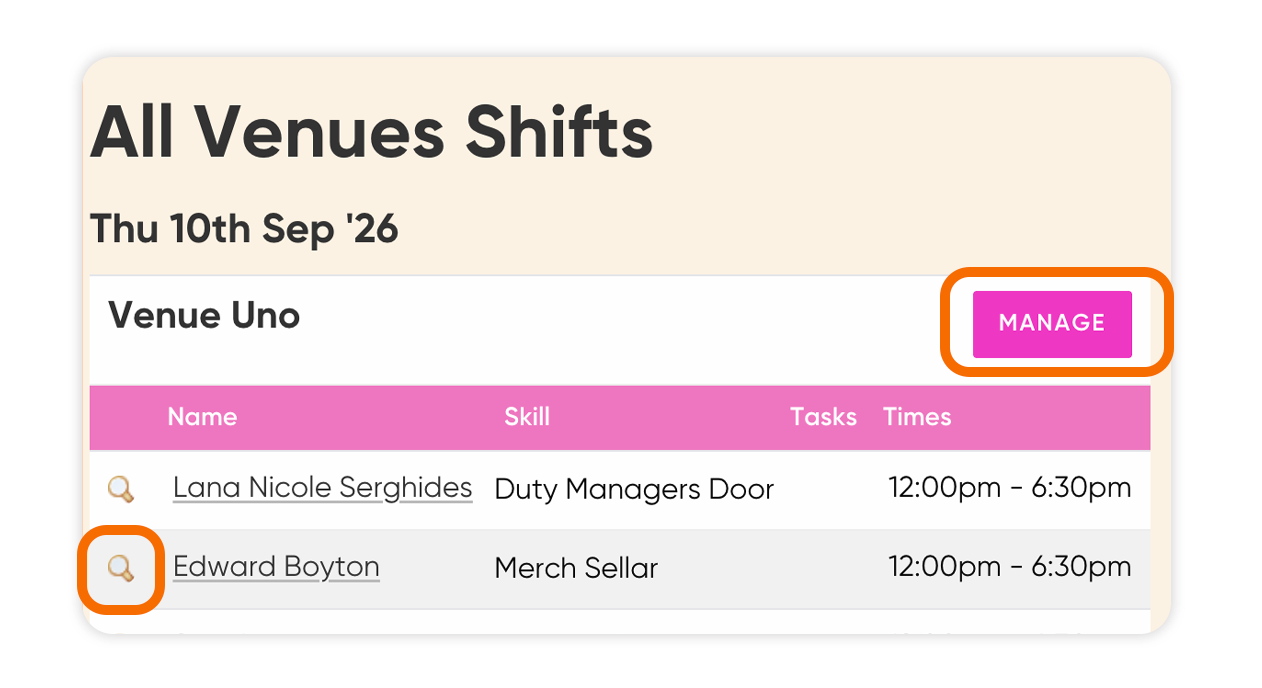Open the Edward Boyton name link
This screenshot has height=688, width=1262.
[276, 567]
